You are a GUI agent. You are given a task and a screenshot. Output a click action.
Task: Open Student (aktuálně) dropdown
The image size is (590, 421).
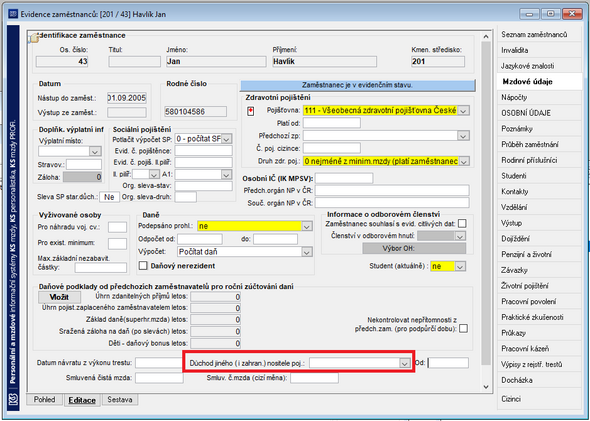click(460, 266)
